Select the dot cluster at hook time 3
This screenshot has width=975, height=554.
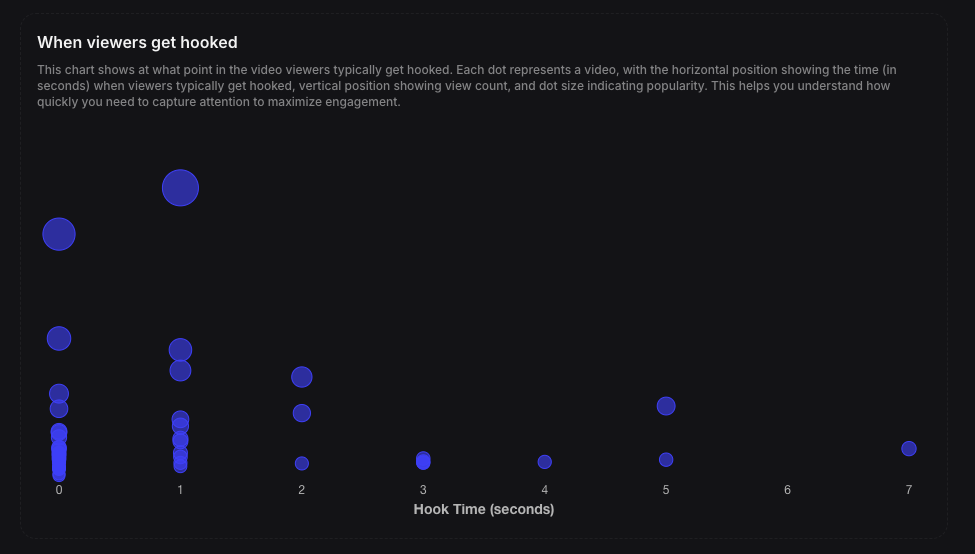click(x=423, y=460)
